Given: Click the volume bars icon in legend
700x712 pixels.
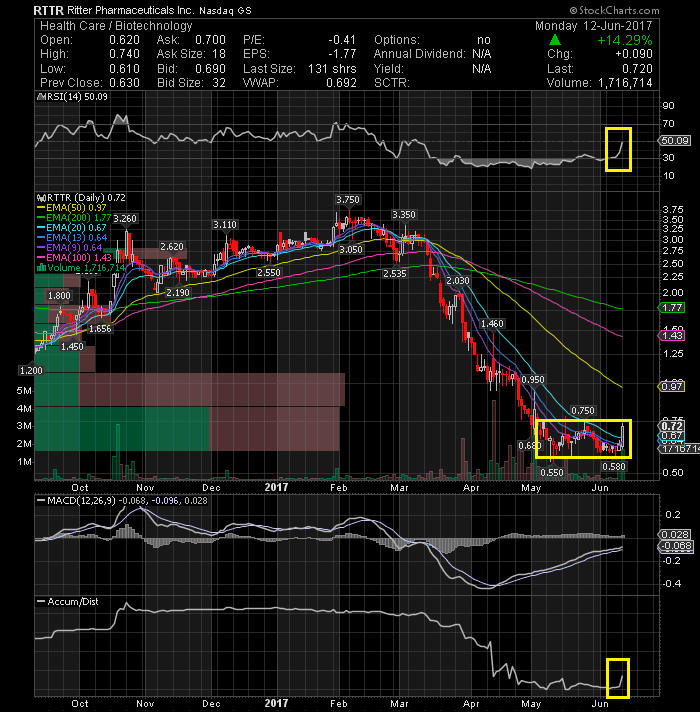Looking at the screenshot, I should [41, 267].
